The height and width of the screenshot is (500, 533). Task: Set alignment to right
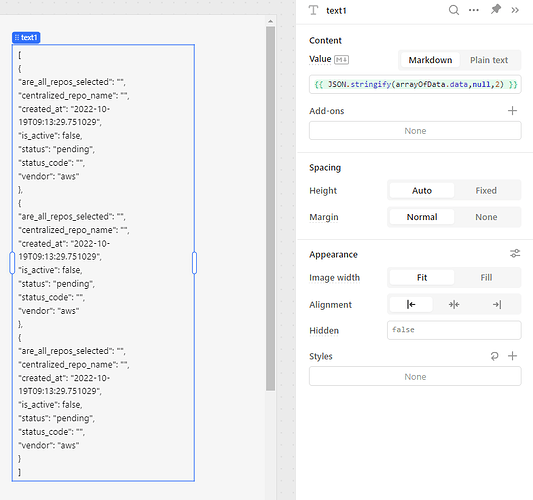point(497,304)
